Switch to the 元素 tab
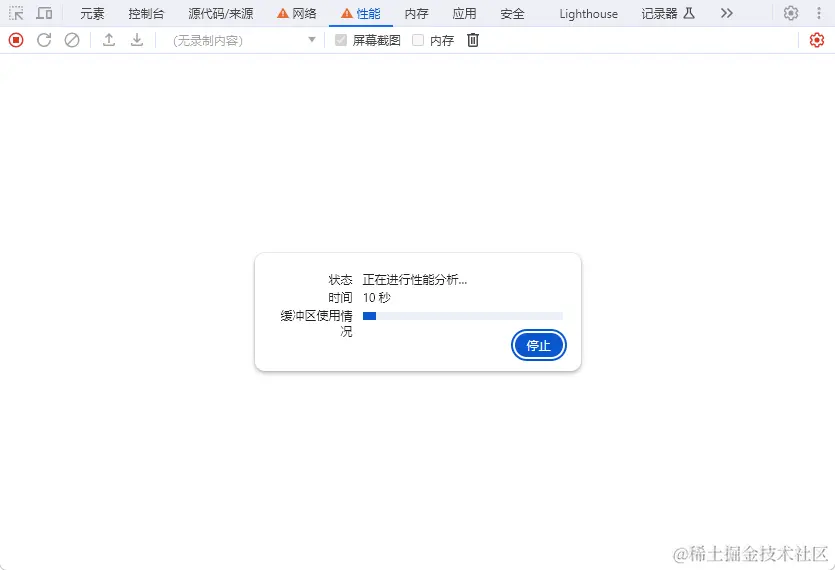 pyautogui.click(x=92, y=14)
